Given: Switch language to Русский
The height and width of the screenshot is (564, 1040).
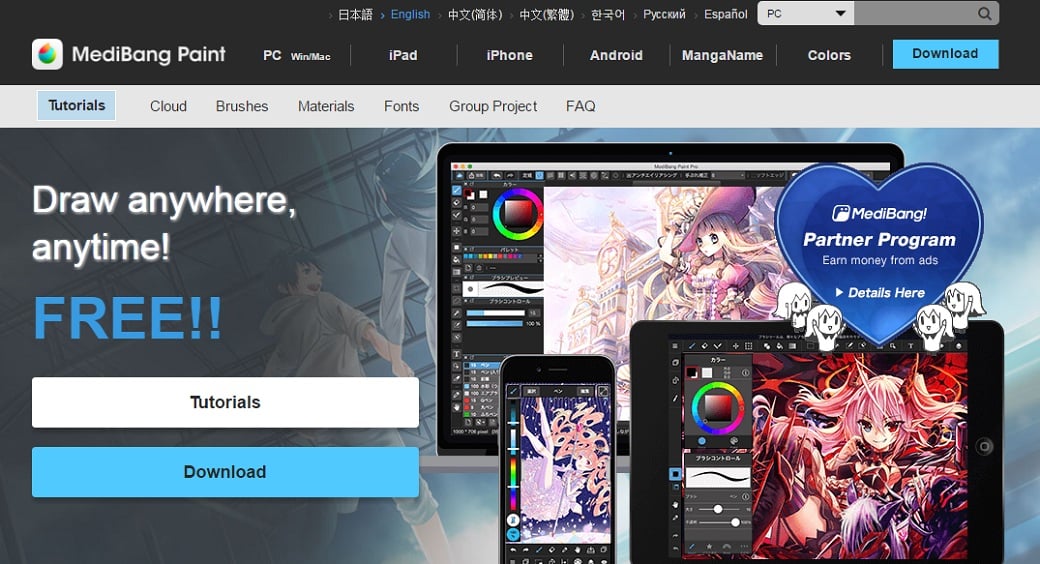Looking at the screenshot, I should (664, 14).
